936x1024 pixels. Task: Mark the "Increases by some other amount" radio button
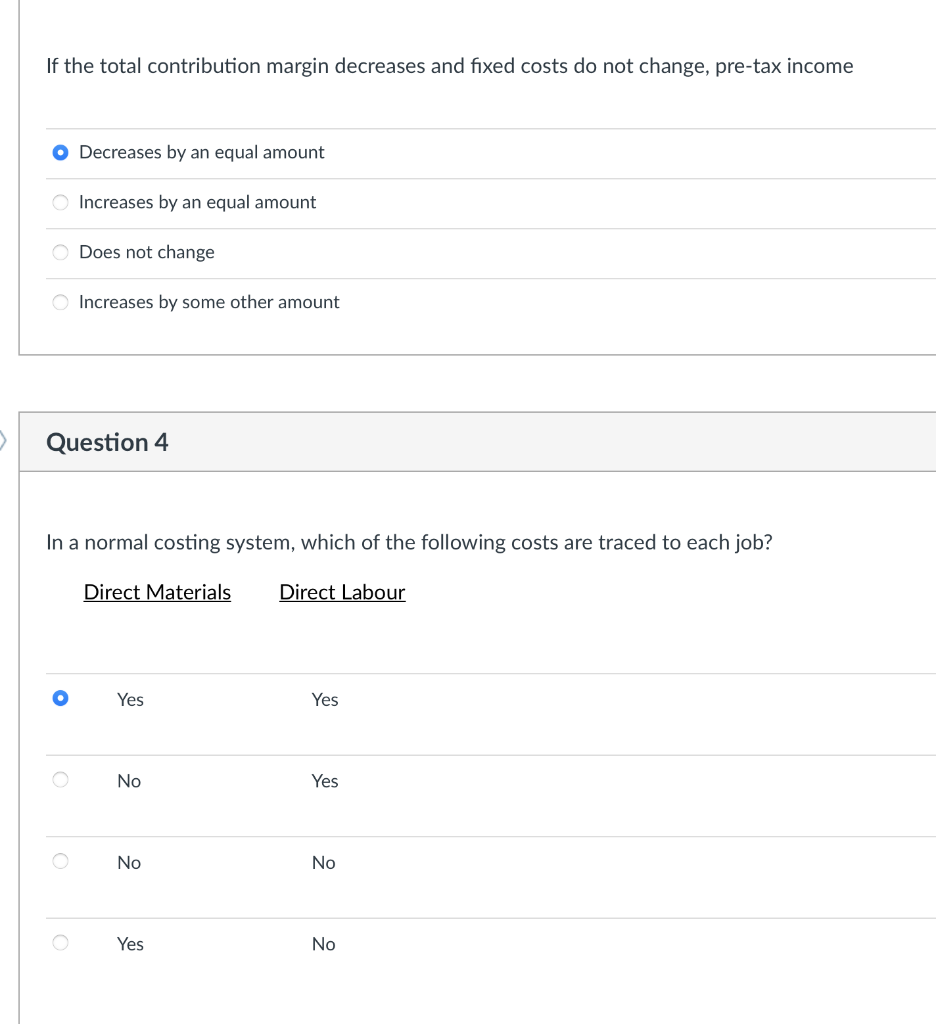61,303
